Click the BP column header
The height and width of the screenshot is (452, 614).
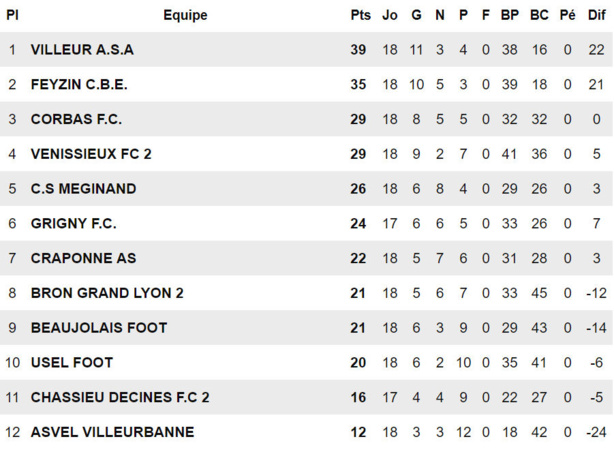(x=509, y=15)
